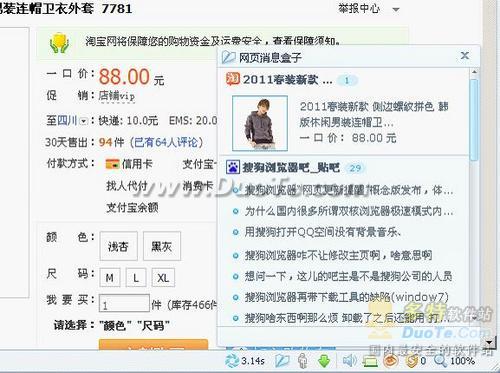
Task: Choose size L
Action: tap(136, 277)
